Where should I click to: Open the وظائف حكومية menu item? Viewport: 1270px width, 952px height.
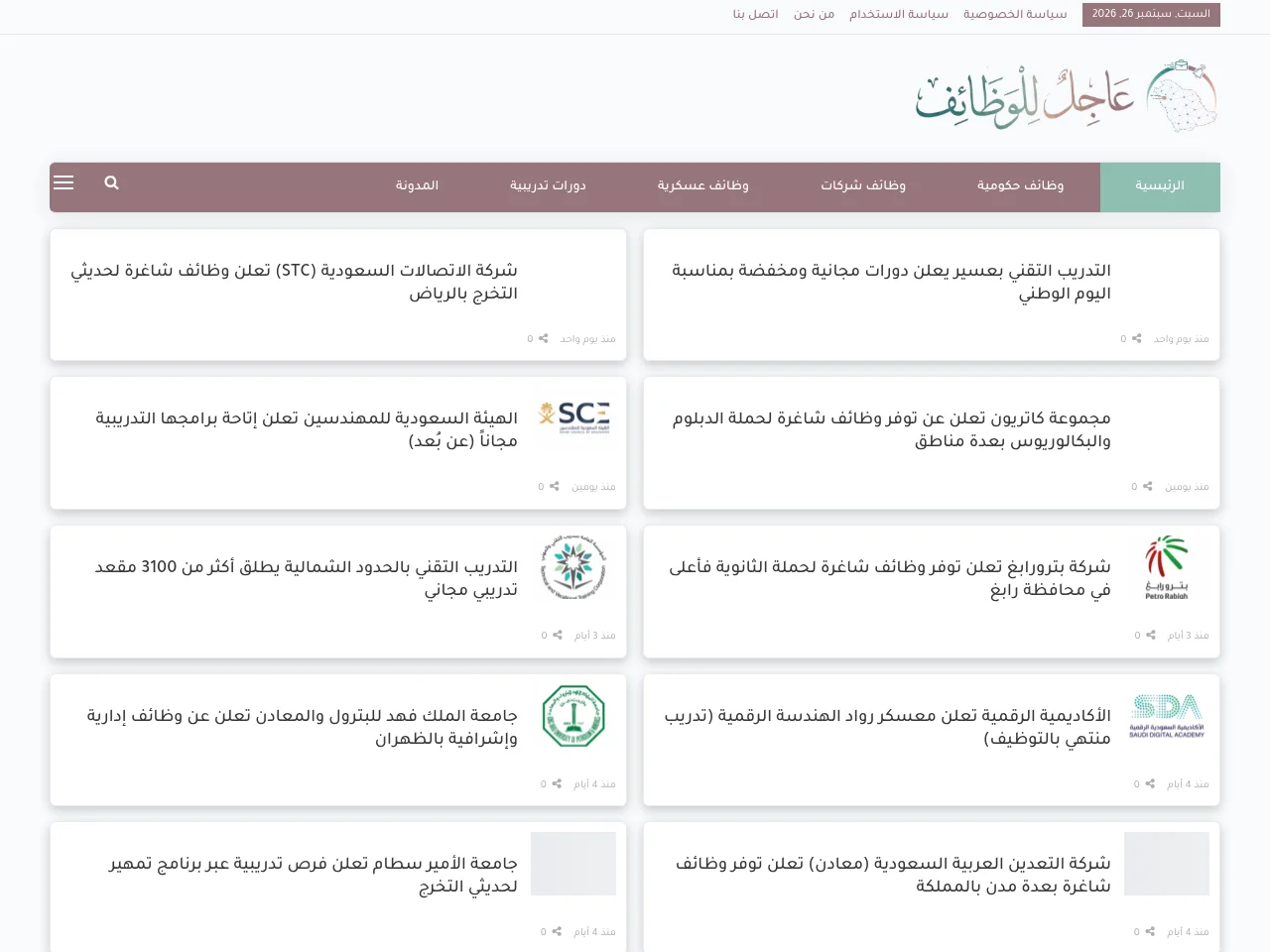(x=1020, y=185)
